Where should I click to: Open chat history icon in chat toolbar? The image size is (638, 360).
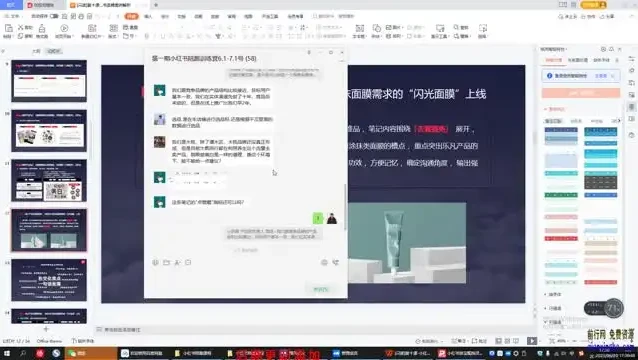[x=188, y=262]
